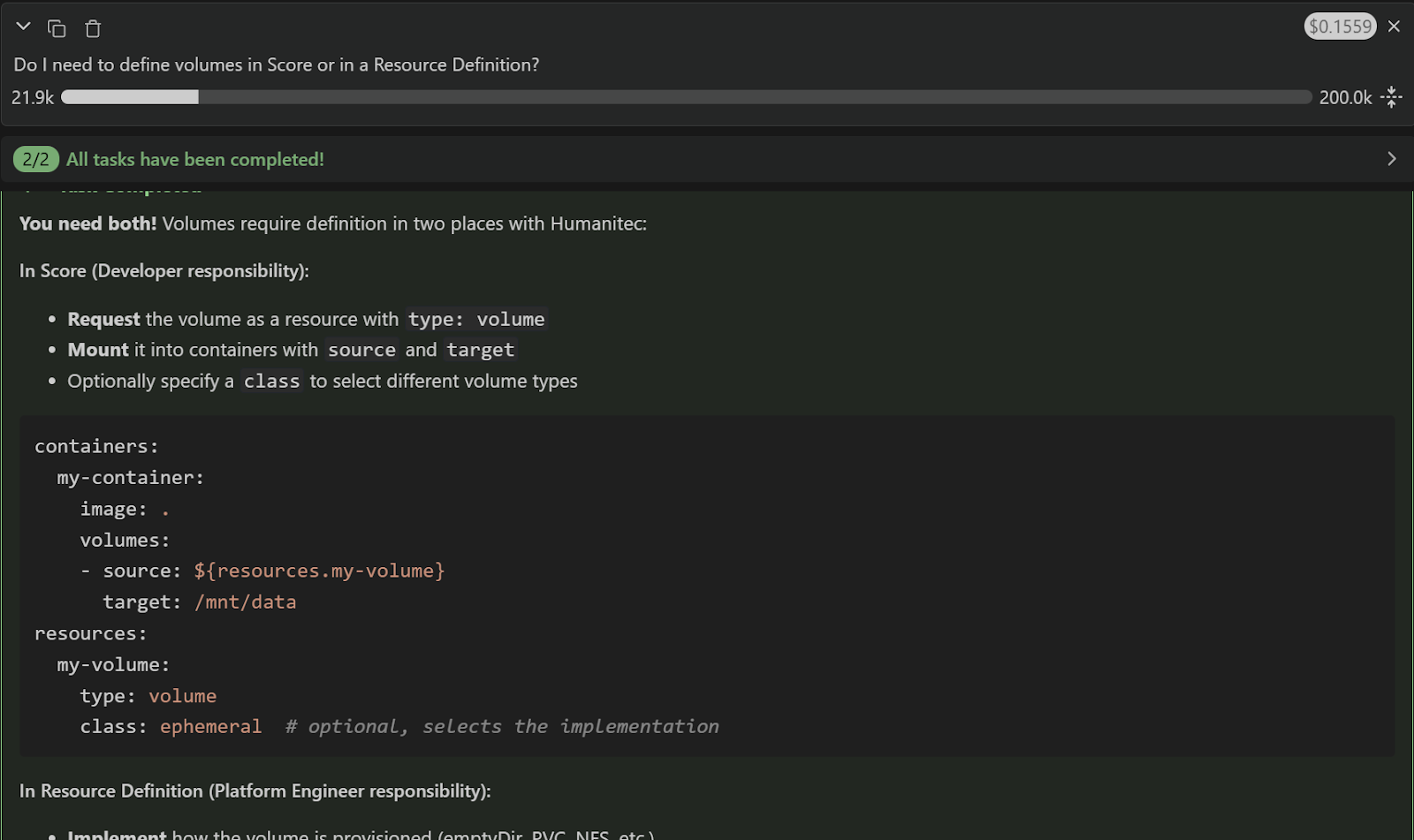Click the 21.9k token count
The width and height of the screenshot is (1414, 840).
[x=33, y=97]
